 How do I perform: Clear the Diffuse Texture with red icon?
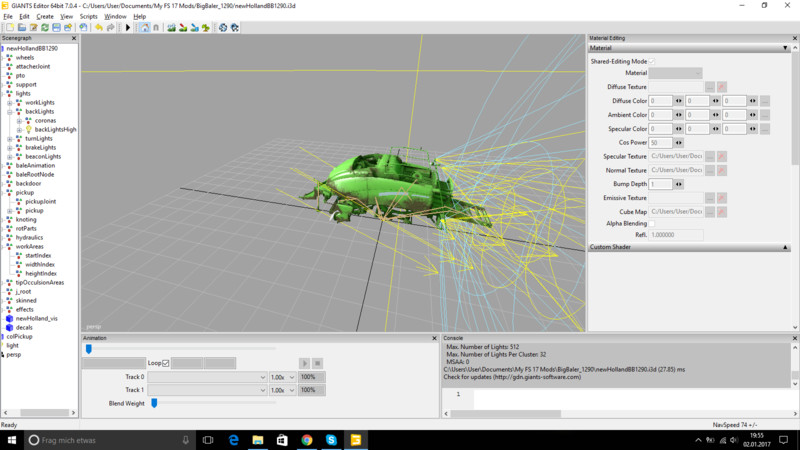click(x=722, y=87)
